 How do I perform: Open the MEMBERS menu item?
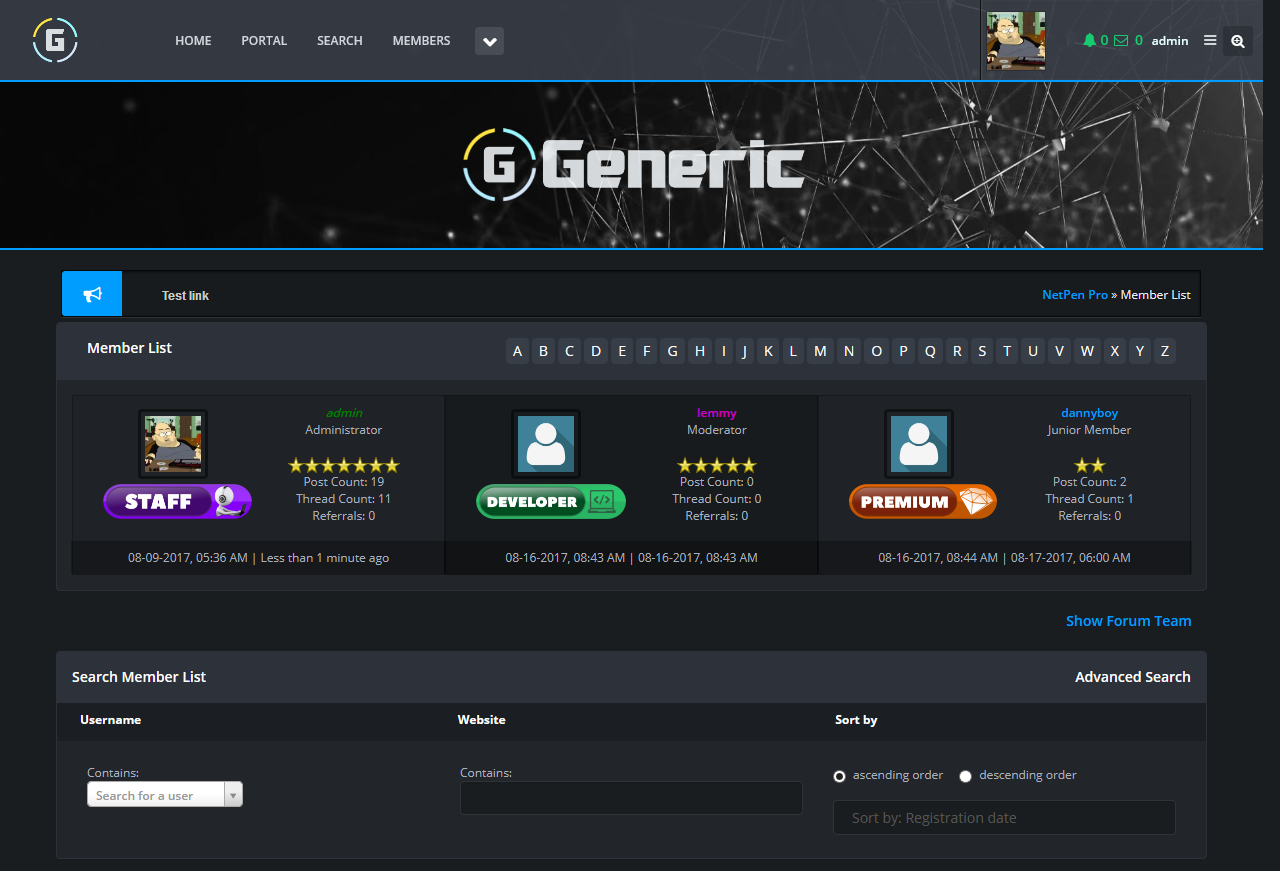[420, 40]
